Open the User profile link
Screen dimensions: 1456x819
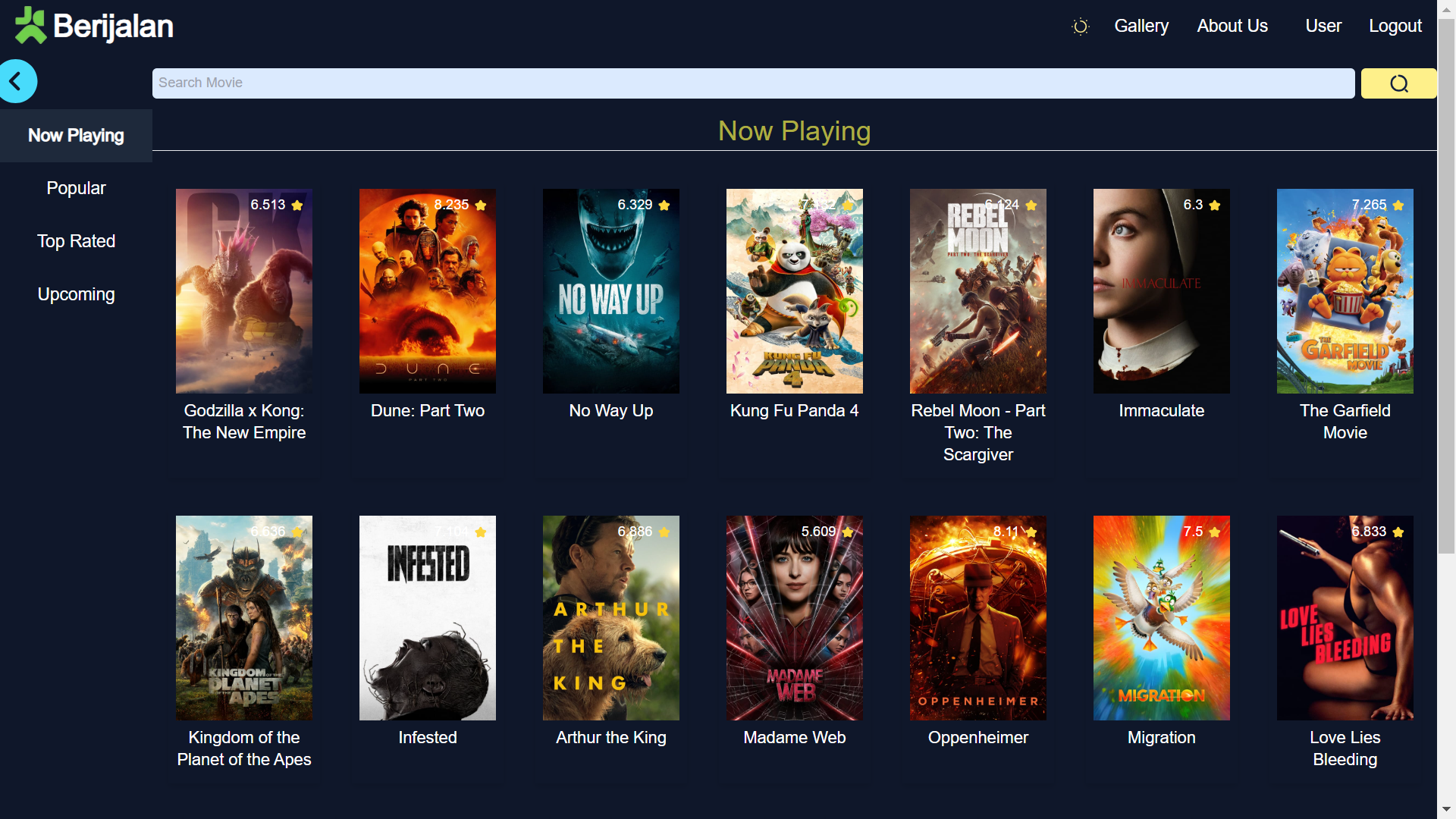point(1323,26)
